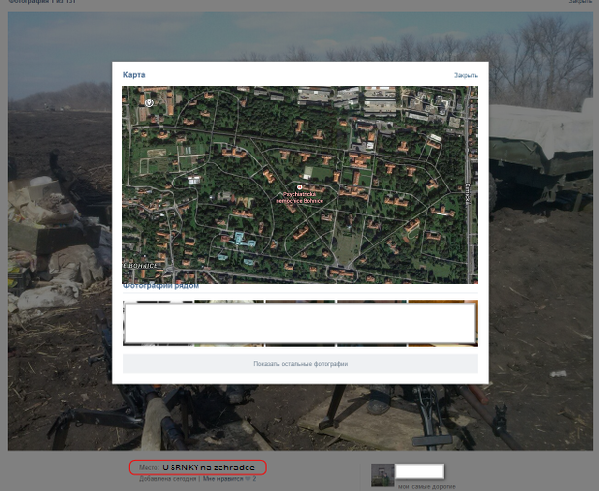
Task: Click the Мне нравится like link
Action: [x=223, y=478]
